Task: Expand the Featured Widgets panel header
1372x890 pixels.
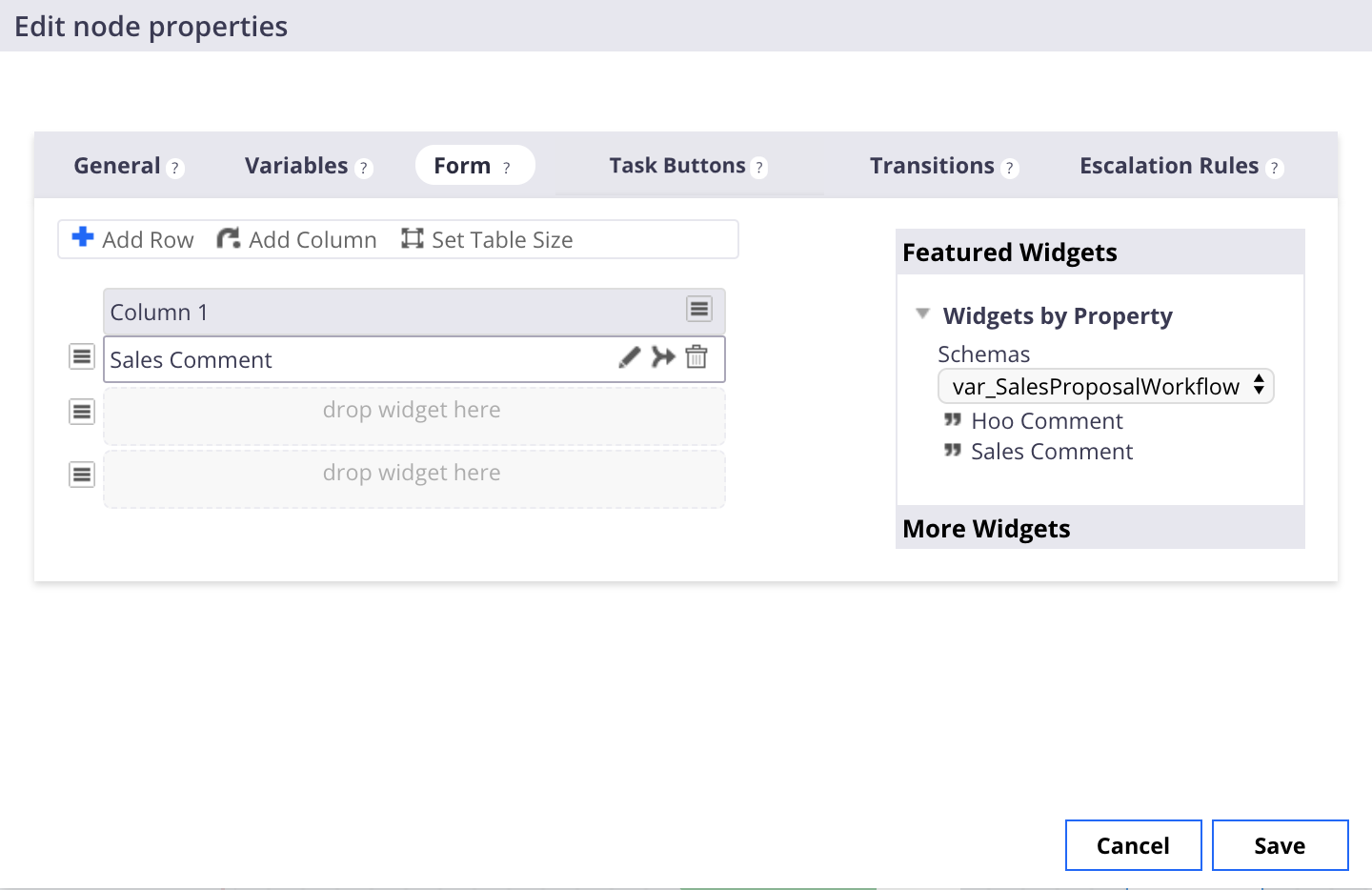Action: [x=1100, y=252]
